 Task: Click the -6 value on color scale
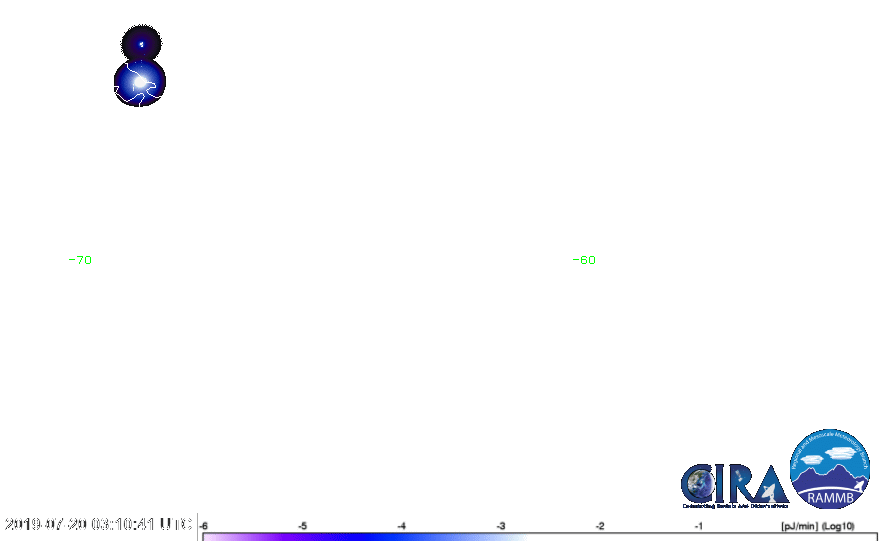(x=203, y=525)
